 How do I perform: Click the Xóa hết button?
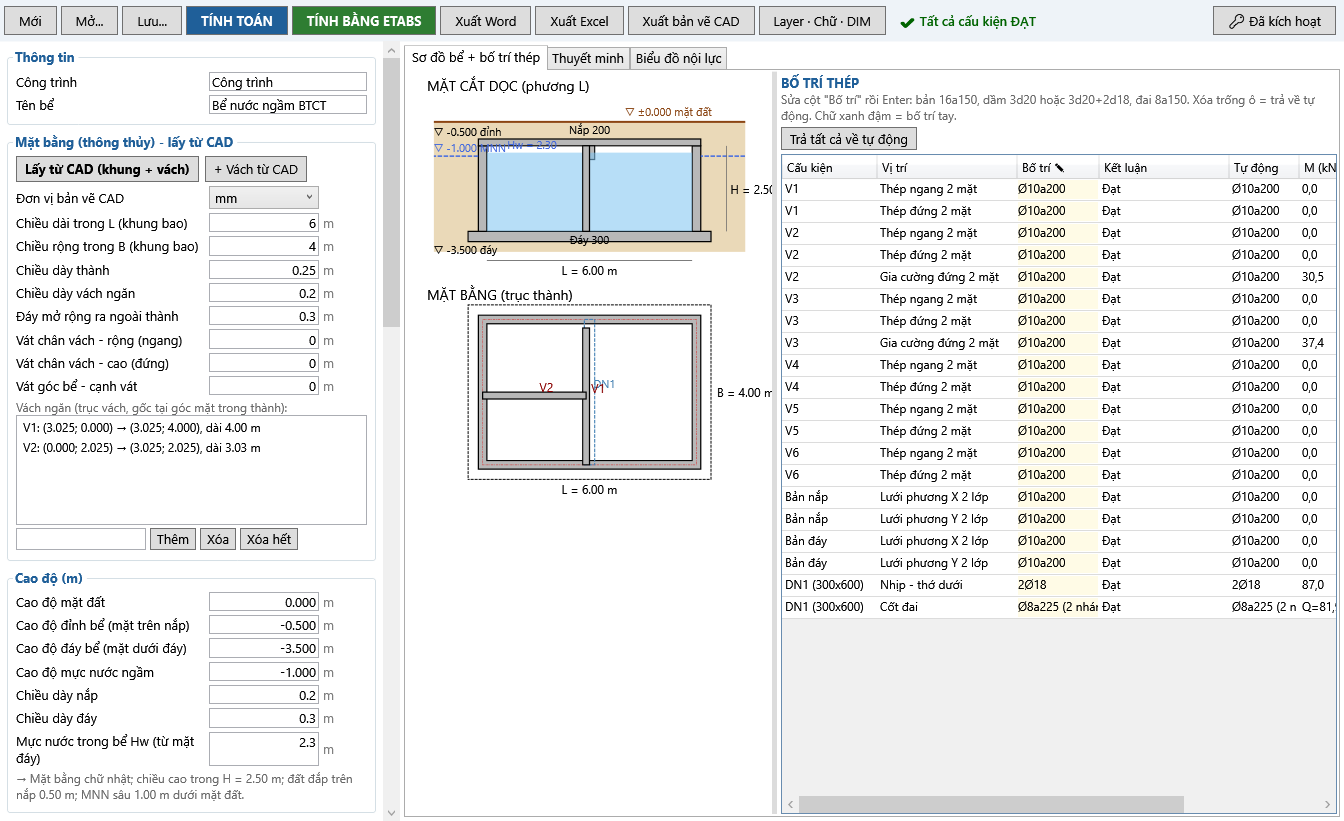(269, 539)
